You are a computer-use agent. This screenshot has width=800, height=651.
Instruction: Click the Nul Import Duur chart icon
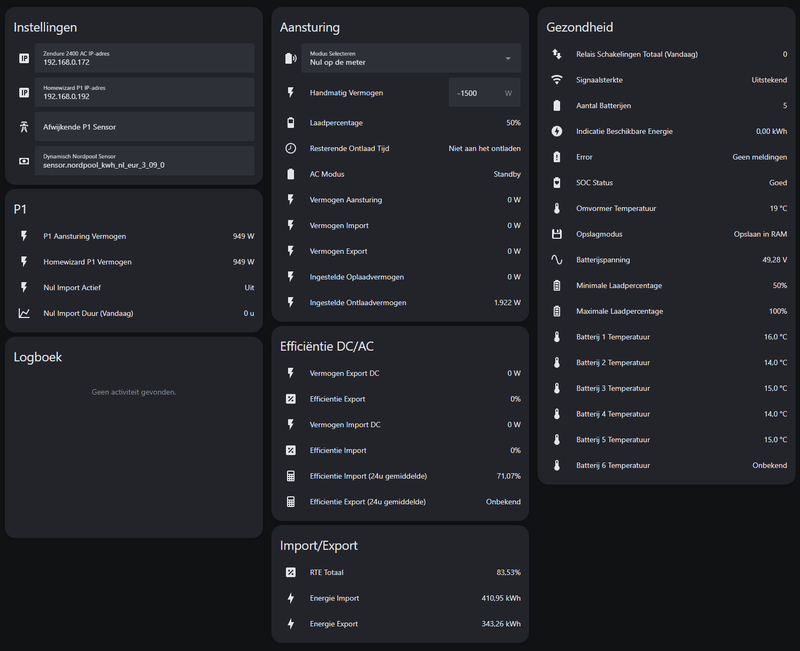24,313
